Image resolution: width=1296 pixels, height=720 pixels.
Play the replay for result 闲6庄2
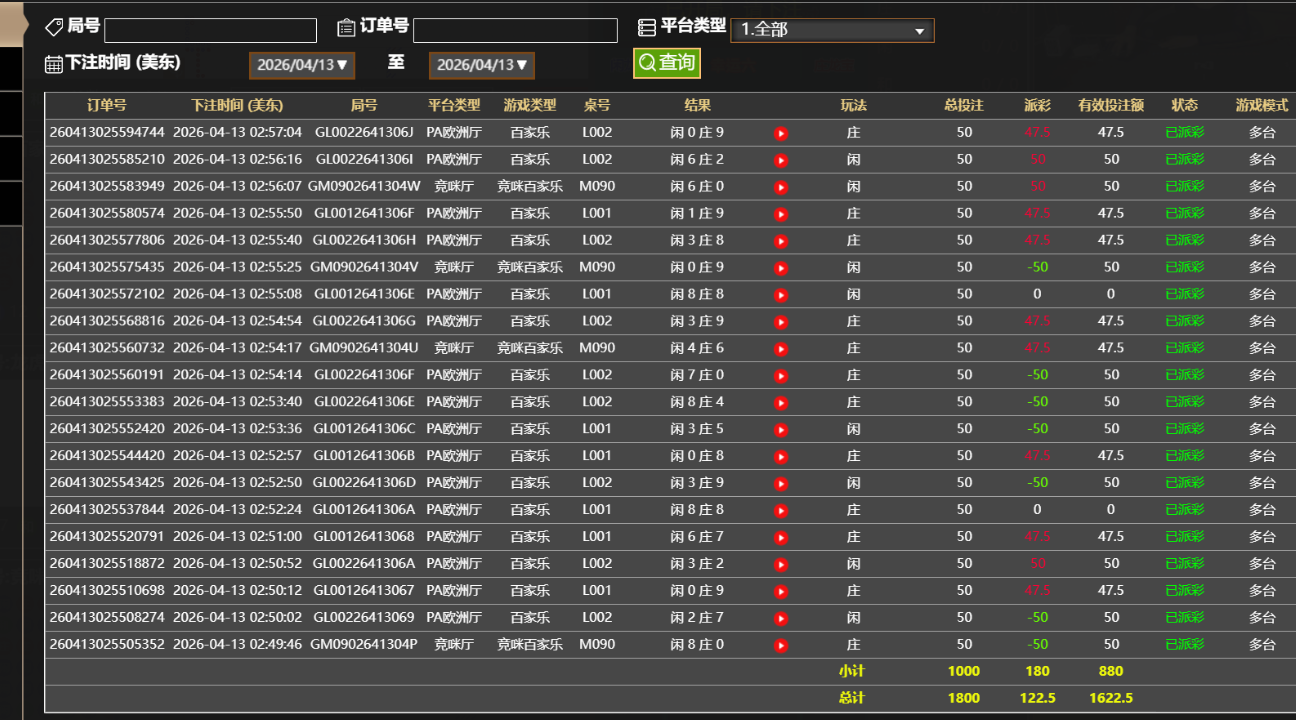781,159
